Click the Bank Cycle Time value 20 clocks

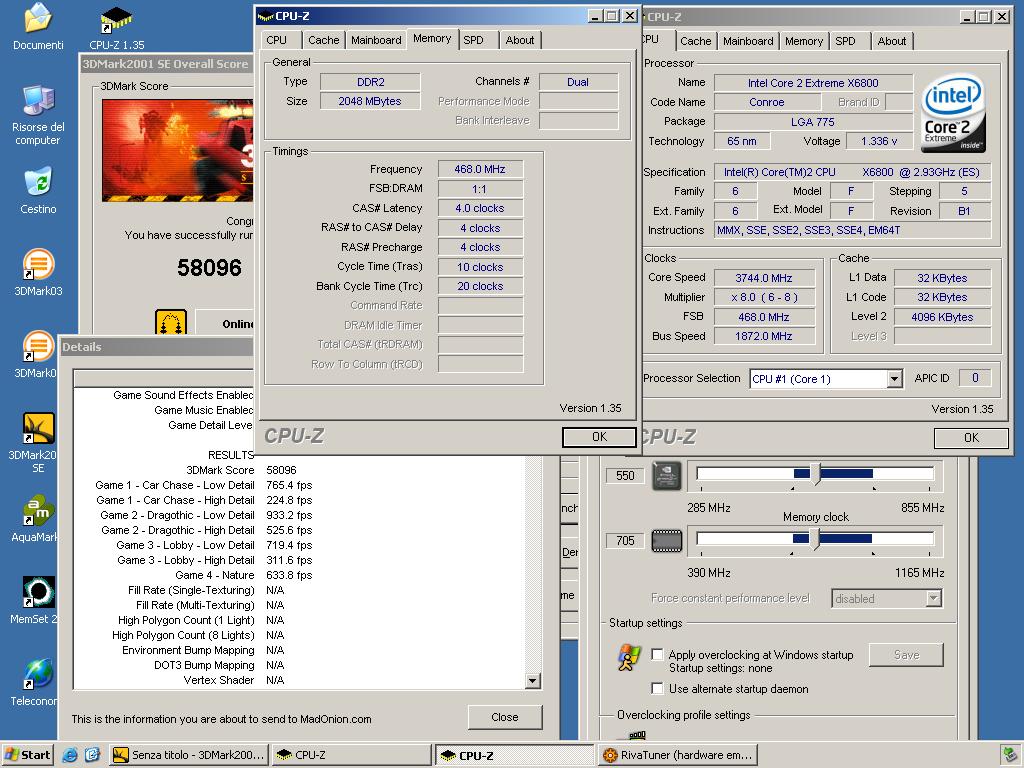pyautogui.click(x=480, y=286)
